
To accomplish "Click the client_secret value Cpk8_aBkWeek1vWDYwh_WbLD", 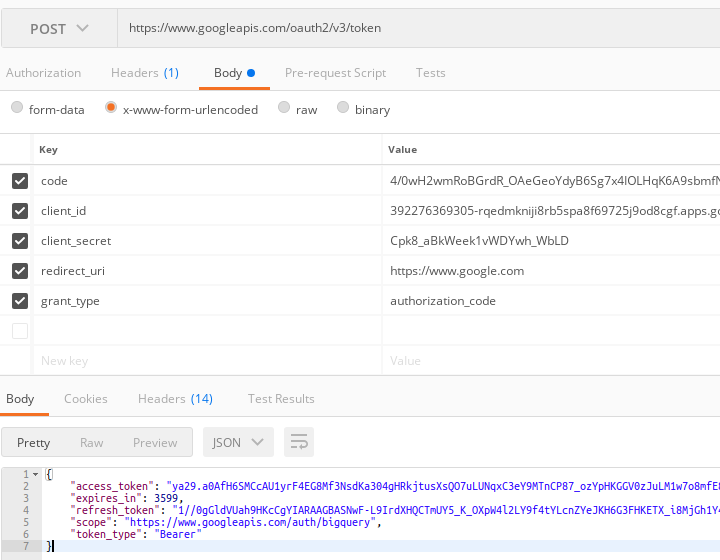I will tap(551, 241).
